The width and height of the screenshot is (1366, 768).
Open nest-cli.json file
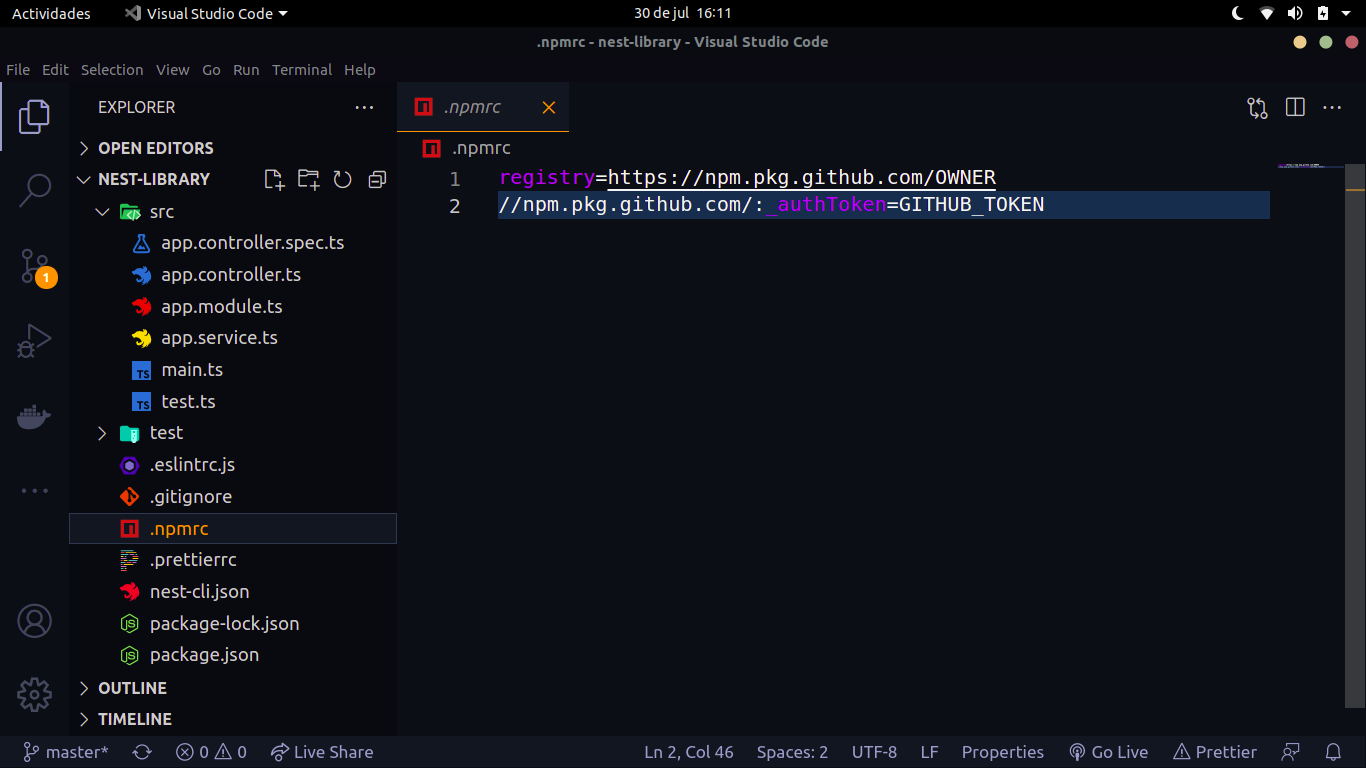coord(233,592)
